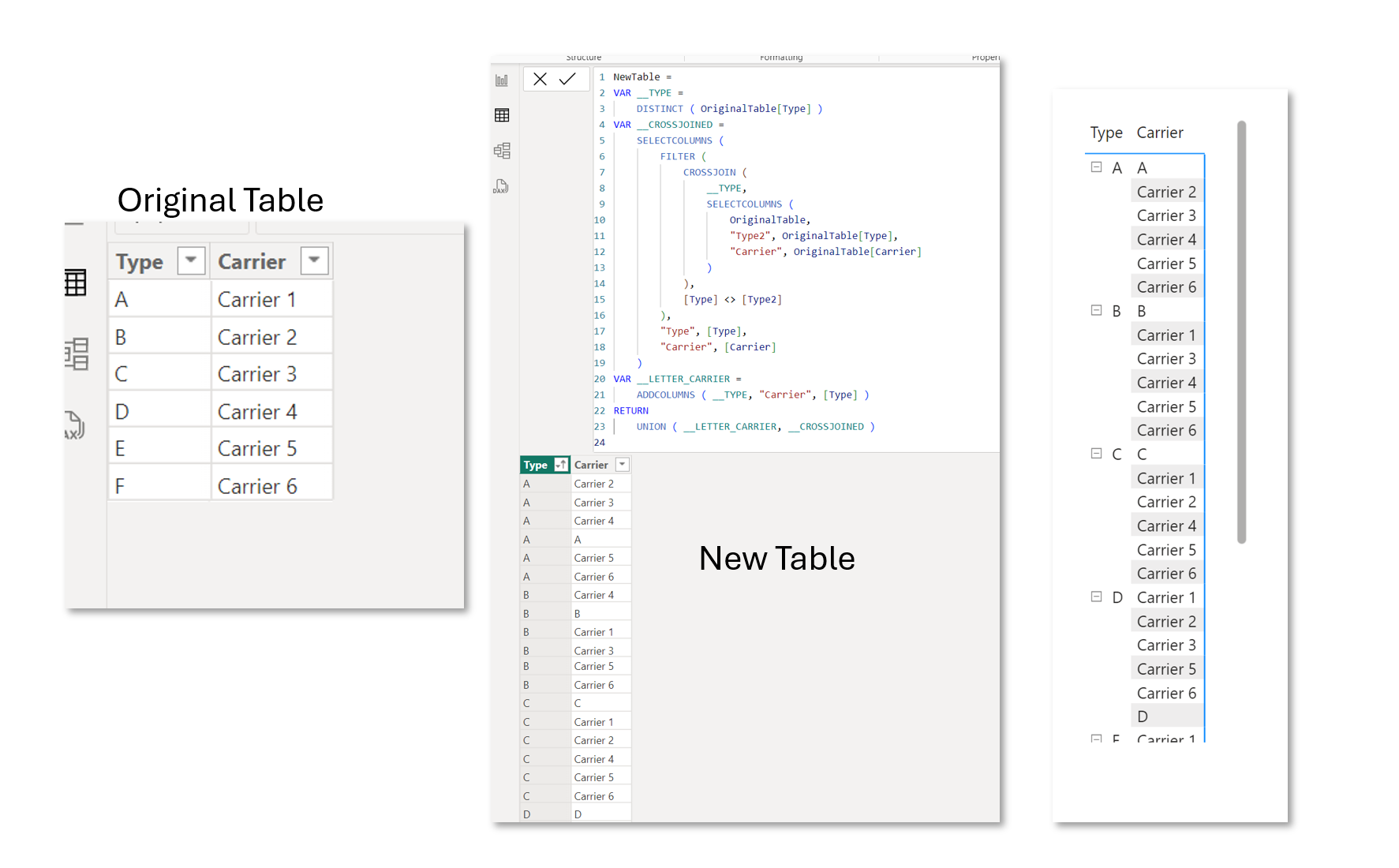Image resolution: width=1399 pixels, height=868 pixels.
Task: Select Type cell F in Original Table
Action: point(159,486)
